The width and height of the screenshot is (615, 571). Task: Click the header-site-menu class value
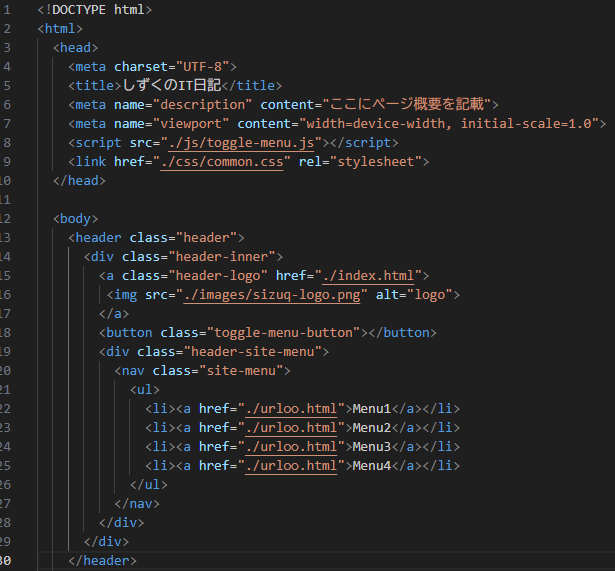click(253, 352)
